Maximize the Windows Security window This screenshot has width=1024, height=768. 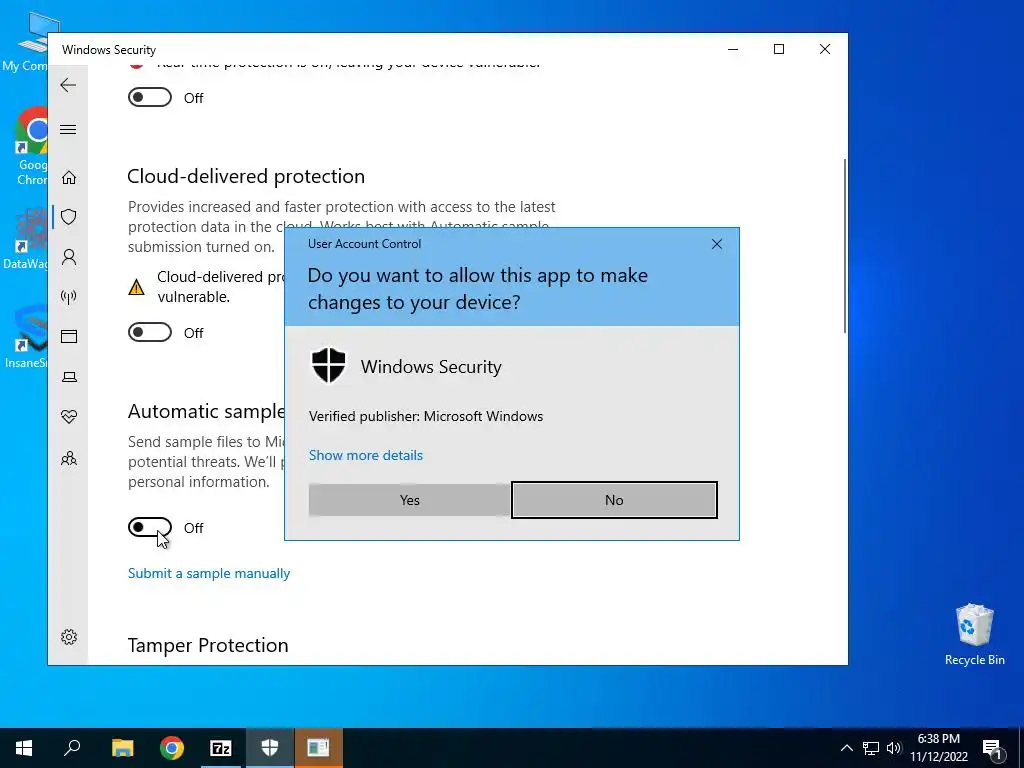[778, 49]
